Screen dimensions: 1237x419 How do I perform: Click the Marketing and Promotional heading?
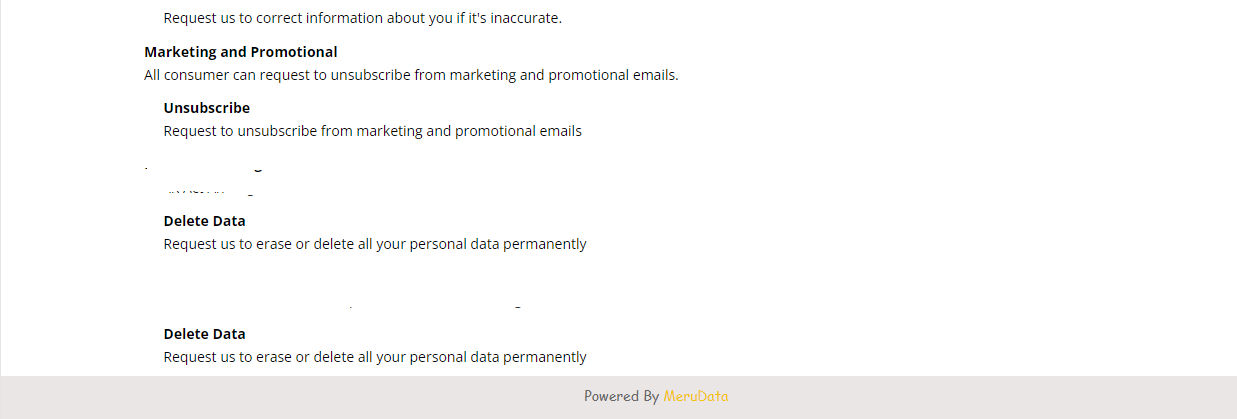tap(241, 52)
